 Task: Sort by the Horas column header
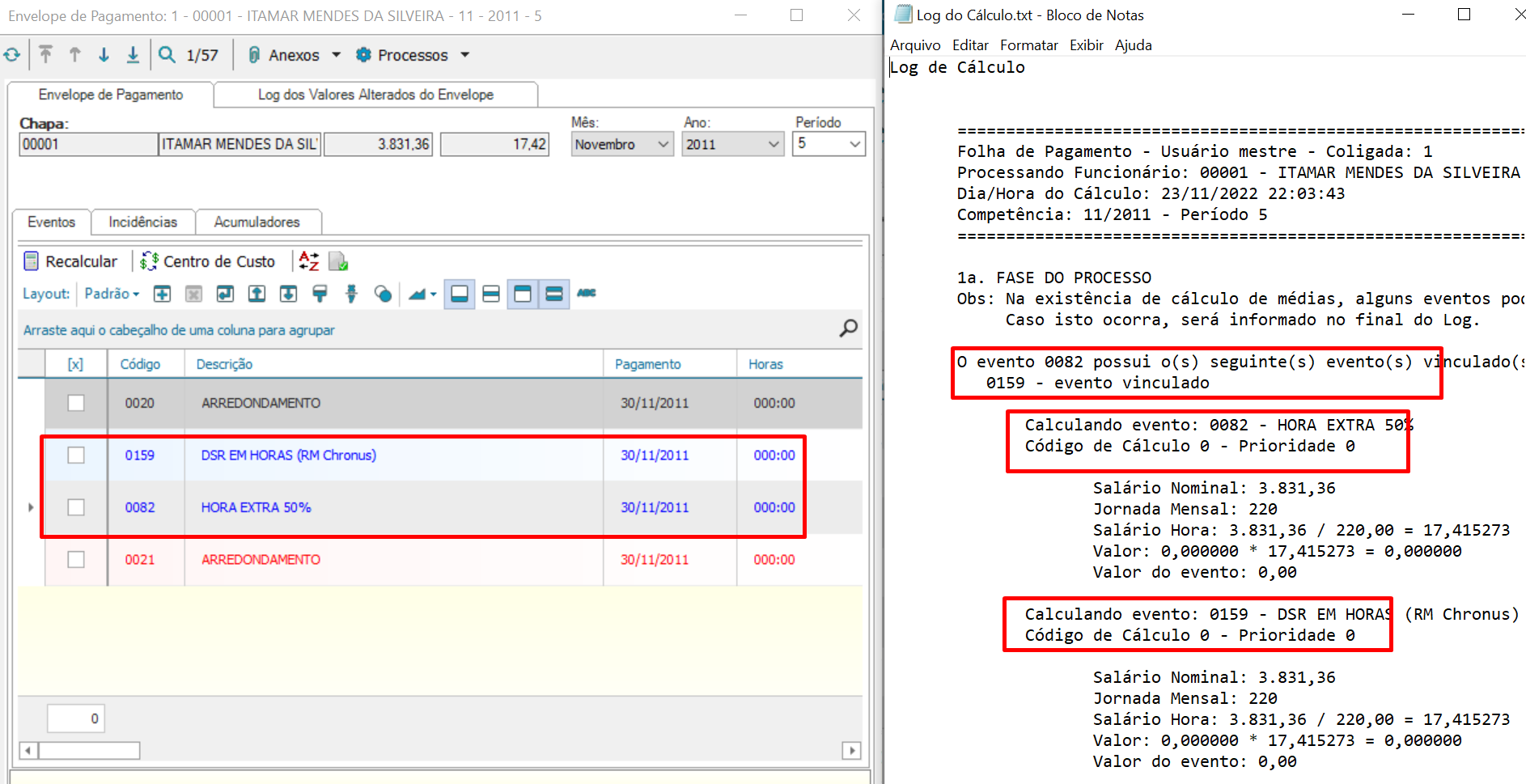pos(799,364)
